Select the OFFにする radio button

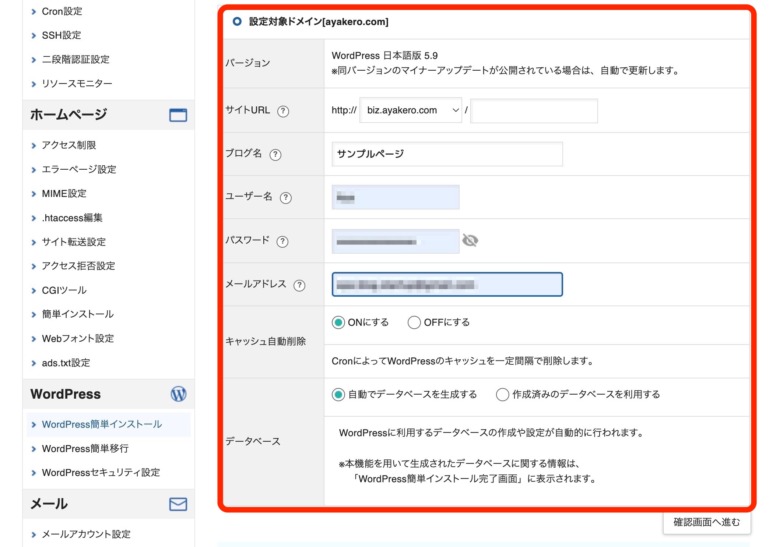click(x=414, y=322)
